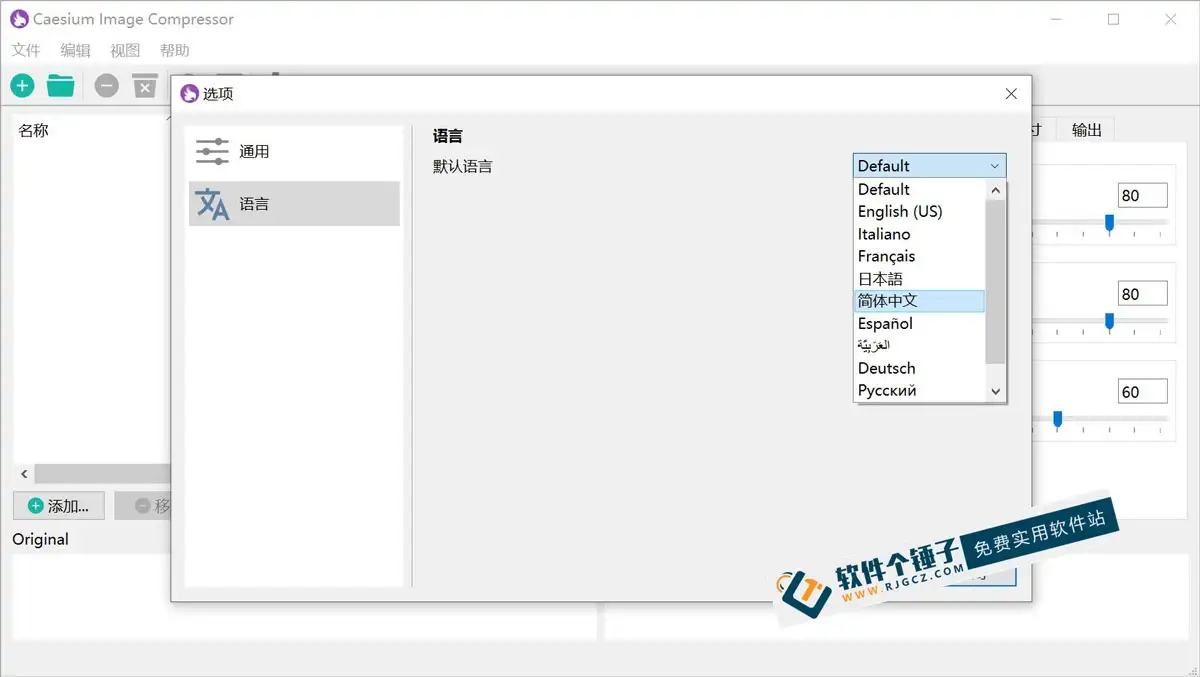1200x677 pixels.
Task: Click the 添加... button below file list
Action: [x=59, y=506]
